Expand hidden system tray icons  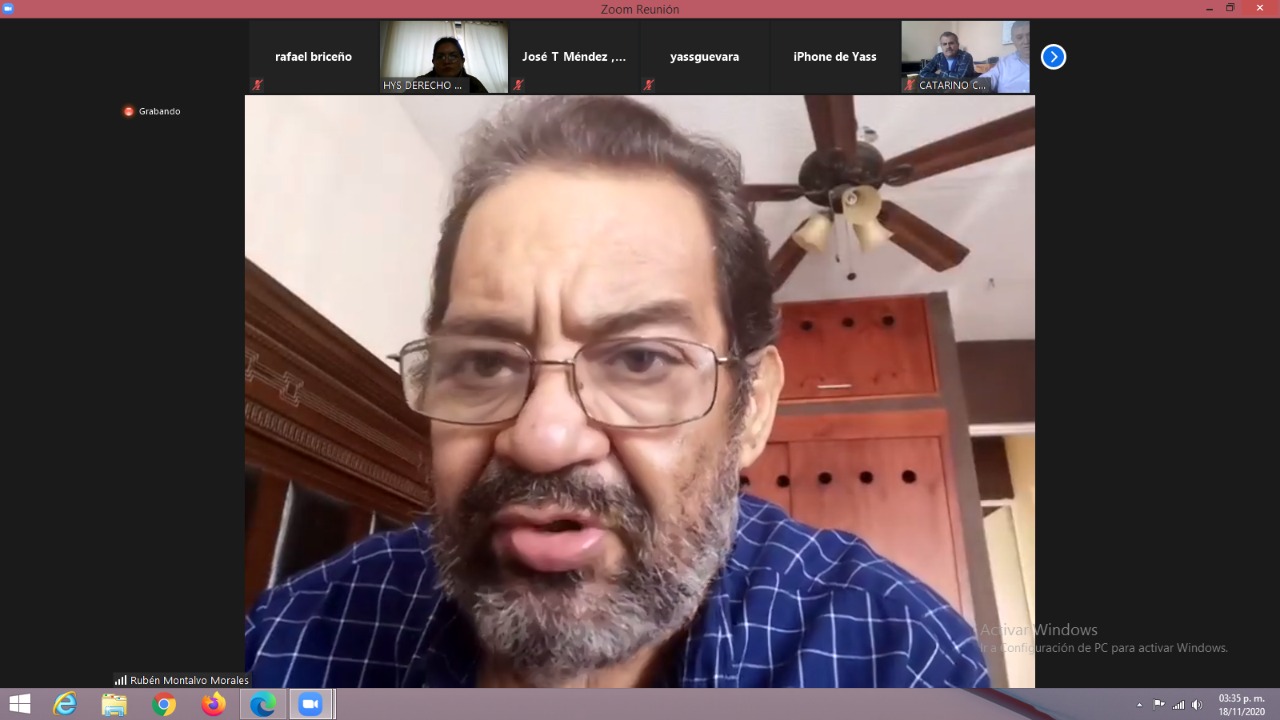(x=1139, y=705)
